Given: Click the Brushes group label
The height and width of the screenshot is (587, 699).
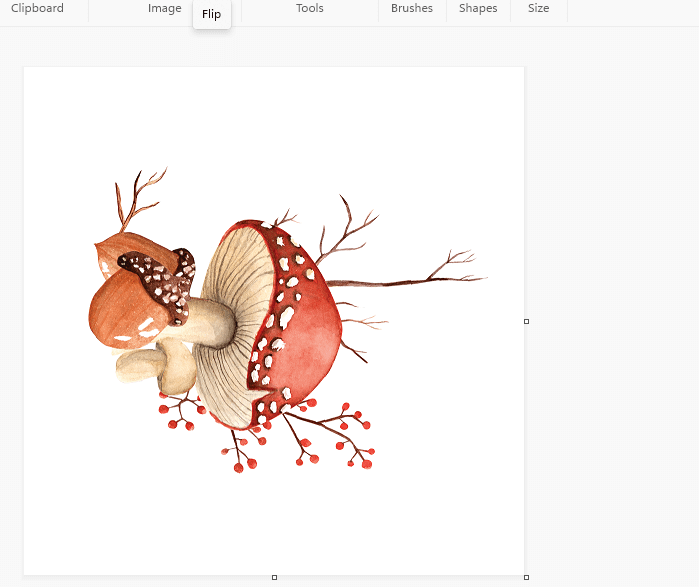Looking at the screenshot, I should pos(412,8).
